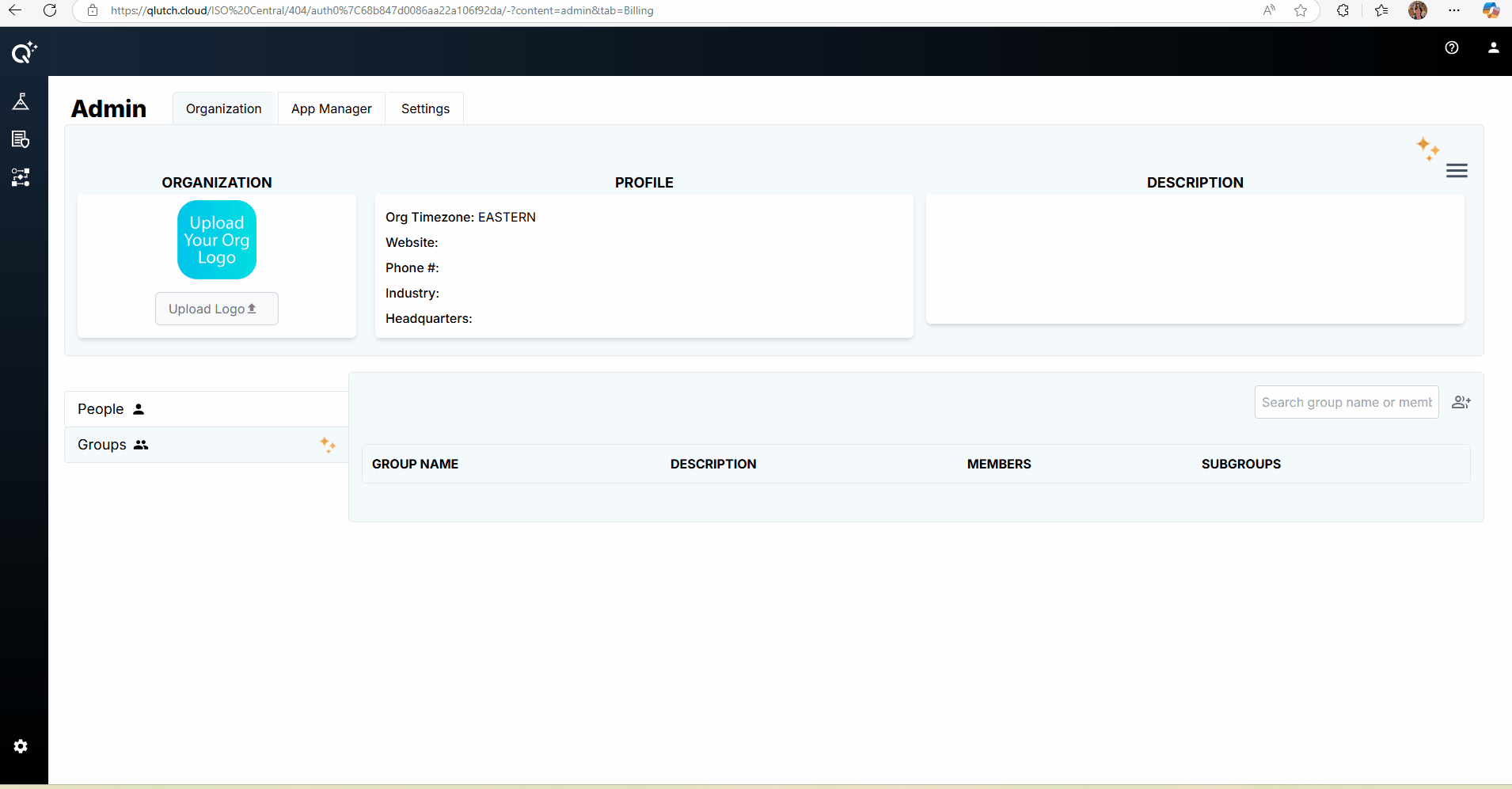
Task: Open settings gear at sidebar bottom
Action: pyautogui.click(x=21, y=746)
